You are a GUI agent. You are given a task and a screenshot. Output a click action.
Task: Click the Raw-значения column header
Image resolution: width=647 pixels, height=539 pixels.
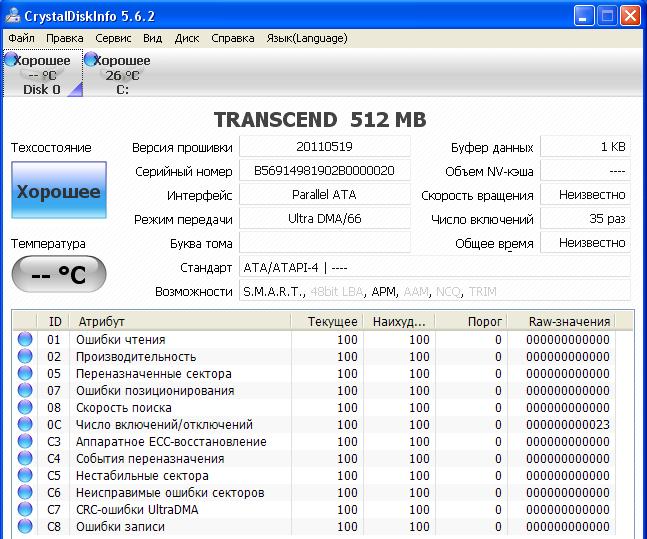point(561,322)
